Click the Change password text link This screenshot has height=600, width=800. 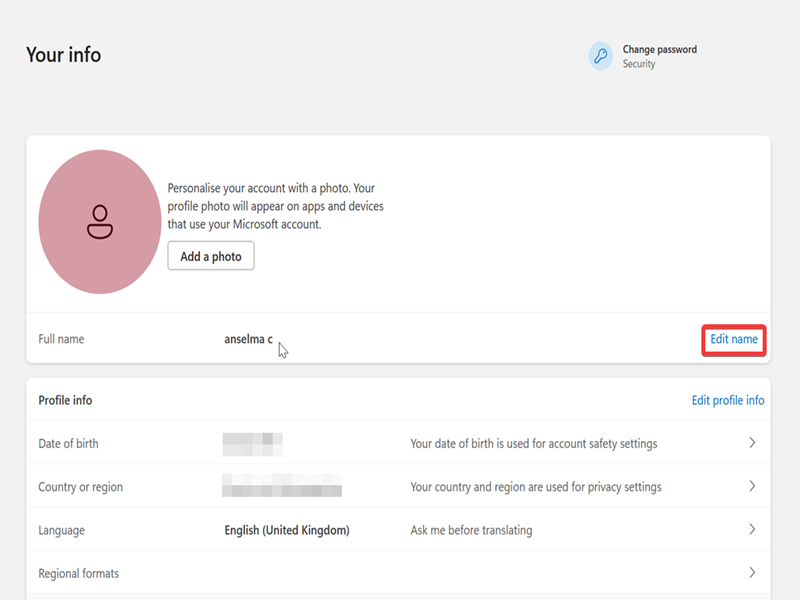(659, 49)
